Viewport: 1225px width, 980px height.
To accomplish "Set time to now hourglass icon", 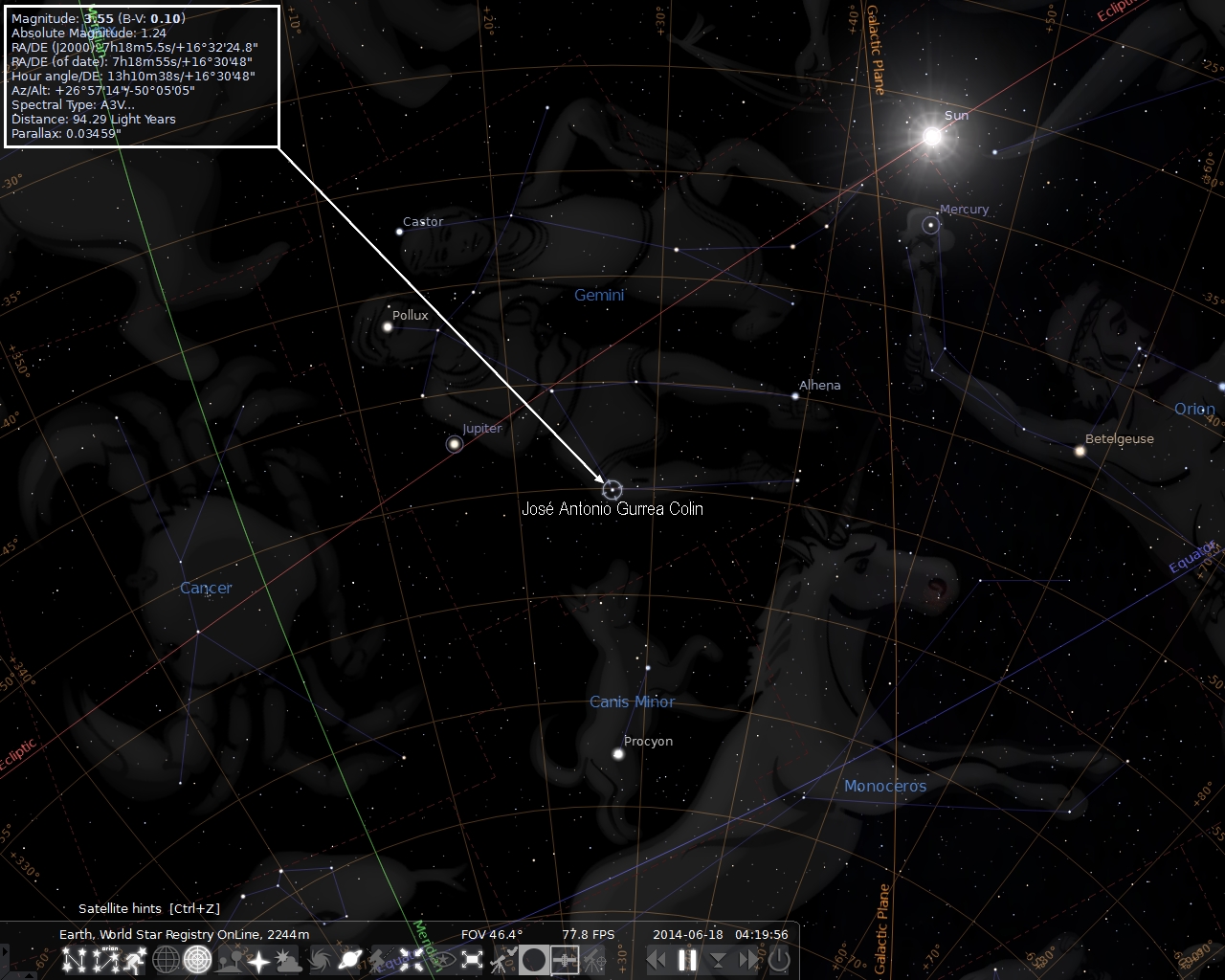I will point(717,960).
